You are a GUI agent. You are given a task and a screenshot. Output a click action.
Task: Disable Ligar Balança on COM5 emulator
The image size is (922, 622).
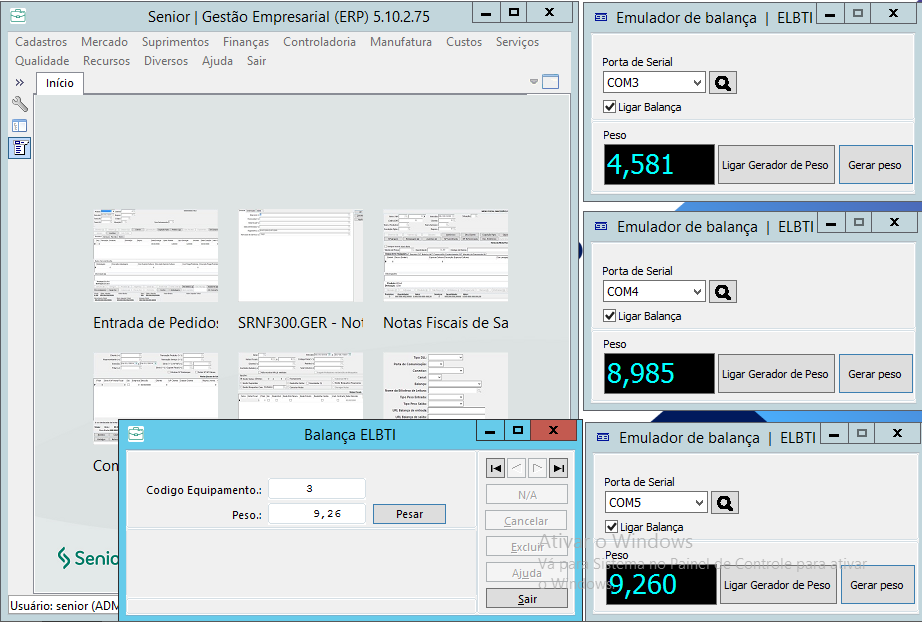point(612,527)
